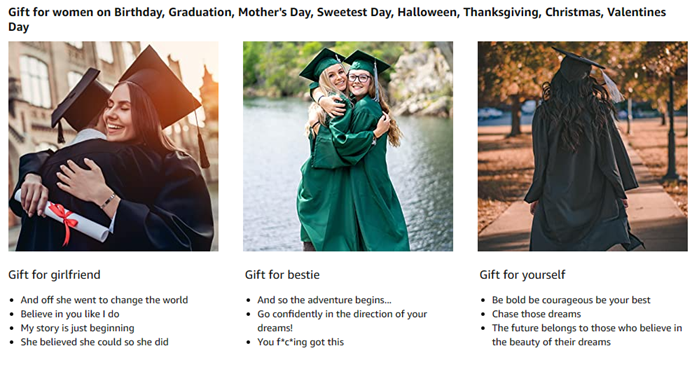699x367 pixels.
Task: Click 'And so the adventure begins...' bullet
Action: 325,300
